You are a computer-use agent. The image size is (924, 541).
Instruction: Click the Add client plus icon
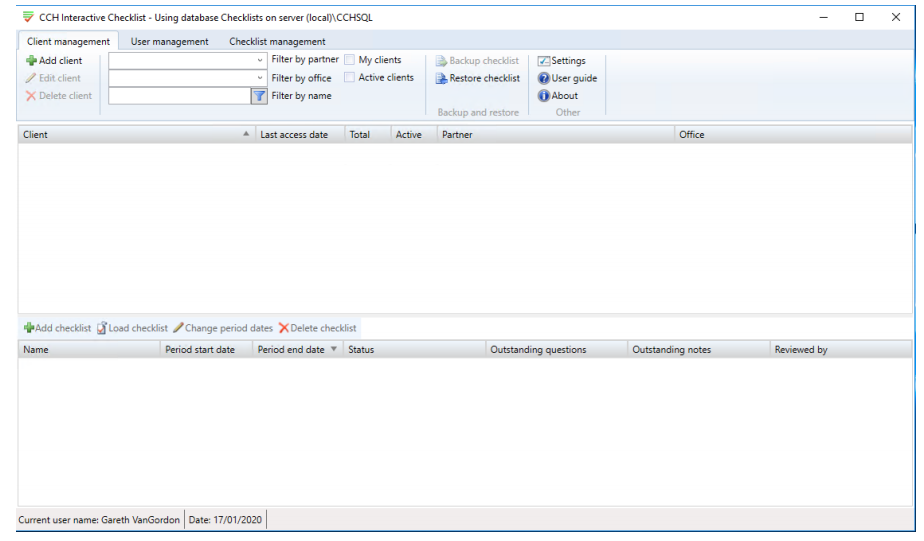point(31,61)
